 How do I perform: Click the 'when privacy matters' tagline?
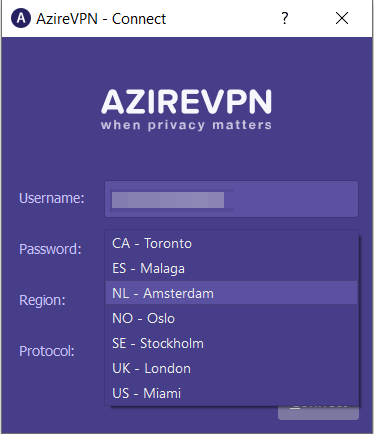[186, 125]
